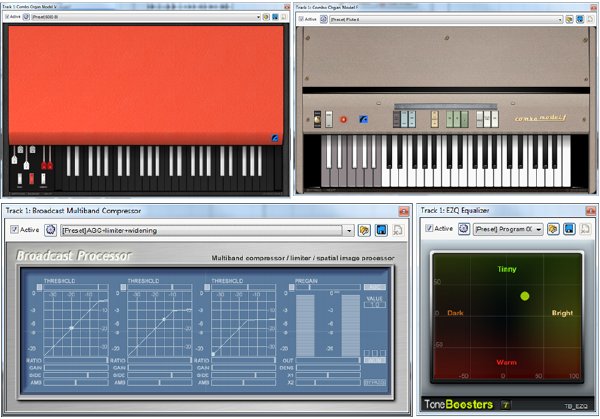The width and height of the screenshot is (600, 419).
Task: Adjust the DENS slider in Broadcast Processor
Action: pos(328,367)
